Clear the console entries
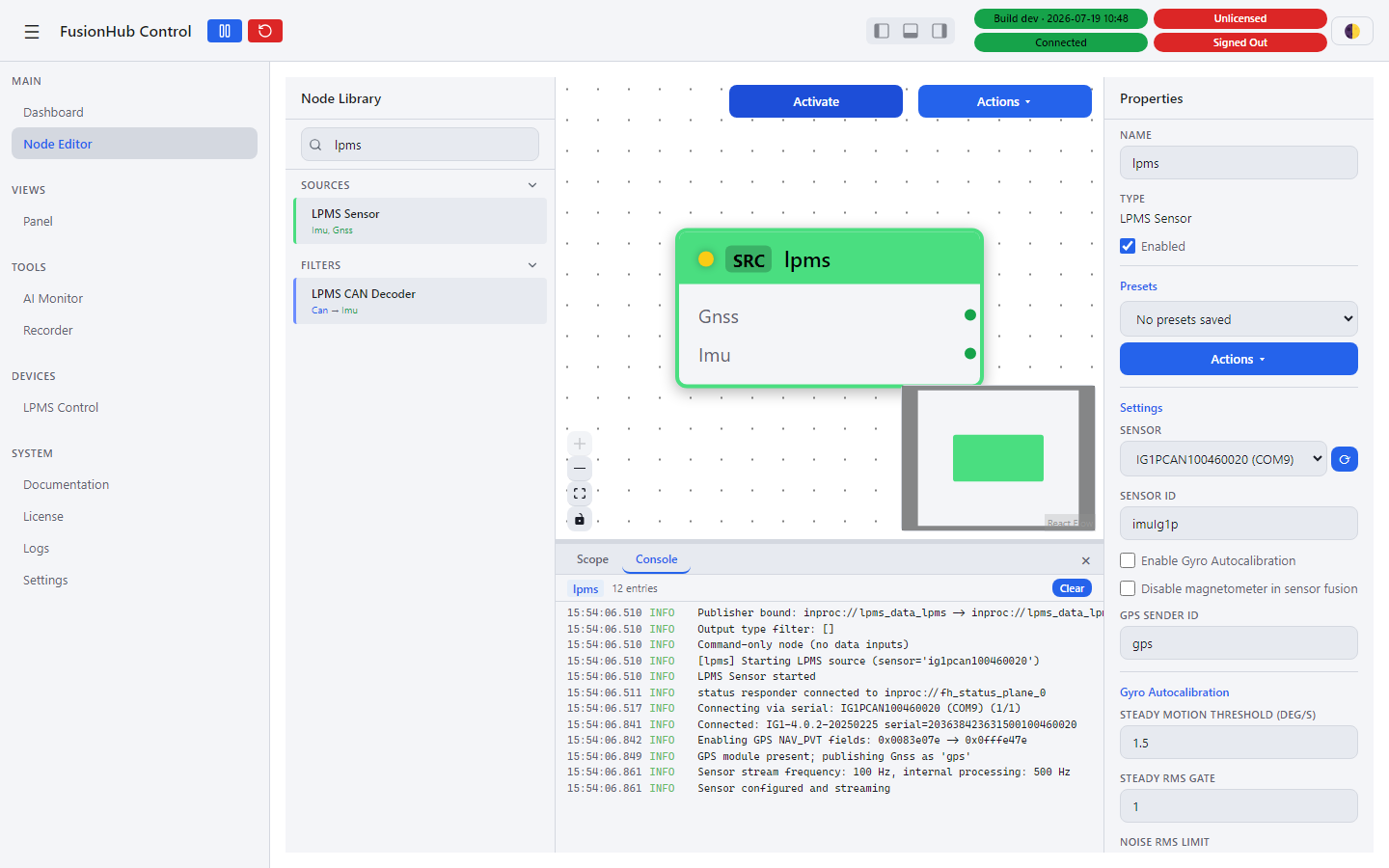1389x868 pixels. point(1072,588)
